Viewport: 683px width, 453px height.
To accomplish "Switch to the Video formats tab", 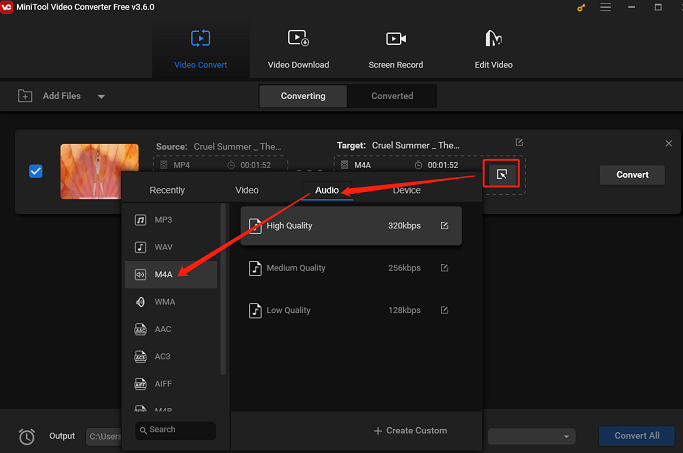I will click(x=247, y=190).
